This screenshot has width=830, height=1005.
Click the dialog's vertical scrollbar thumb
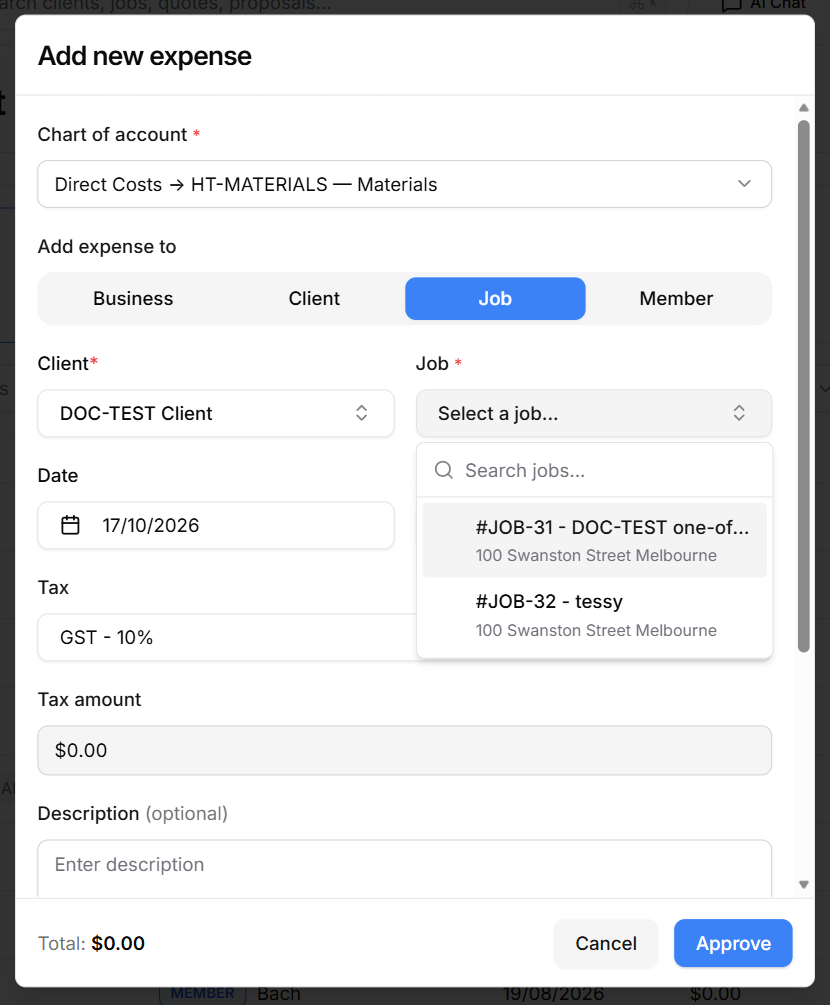click(x=804, y=386)
